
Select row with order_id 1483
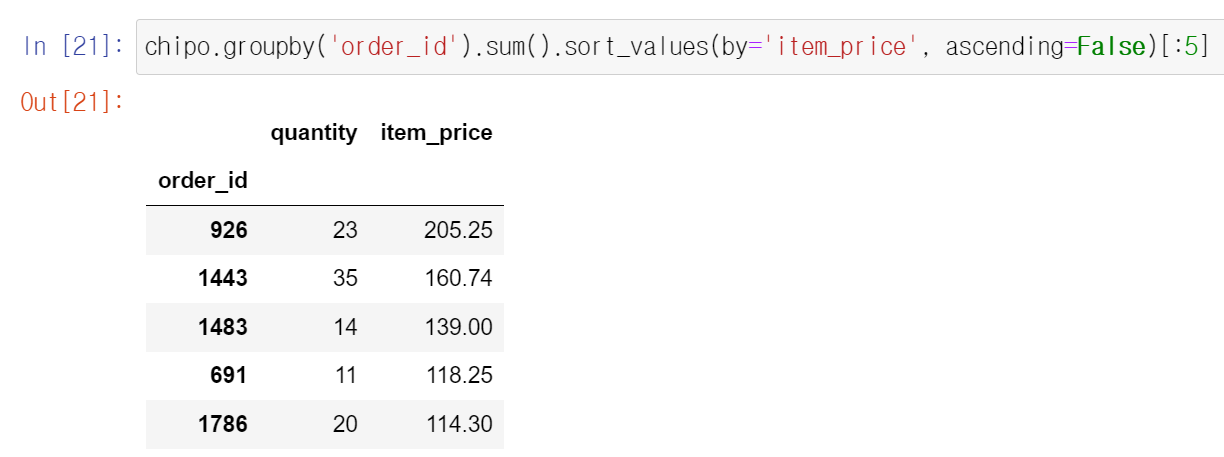[325, 327]
